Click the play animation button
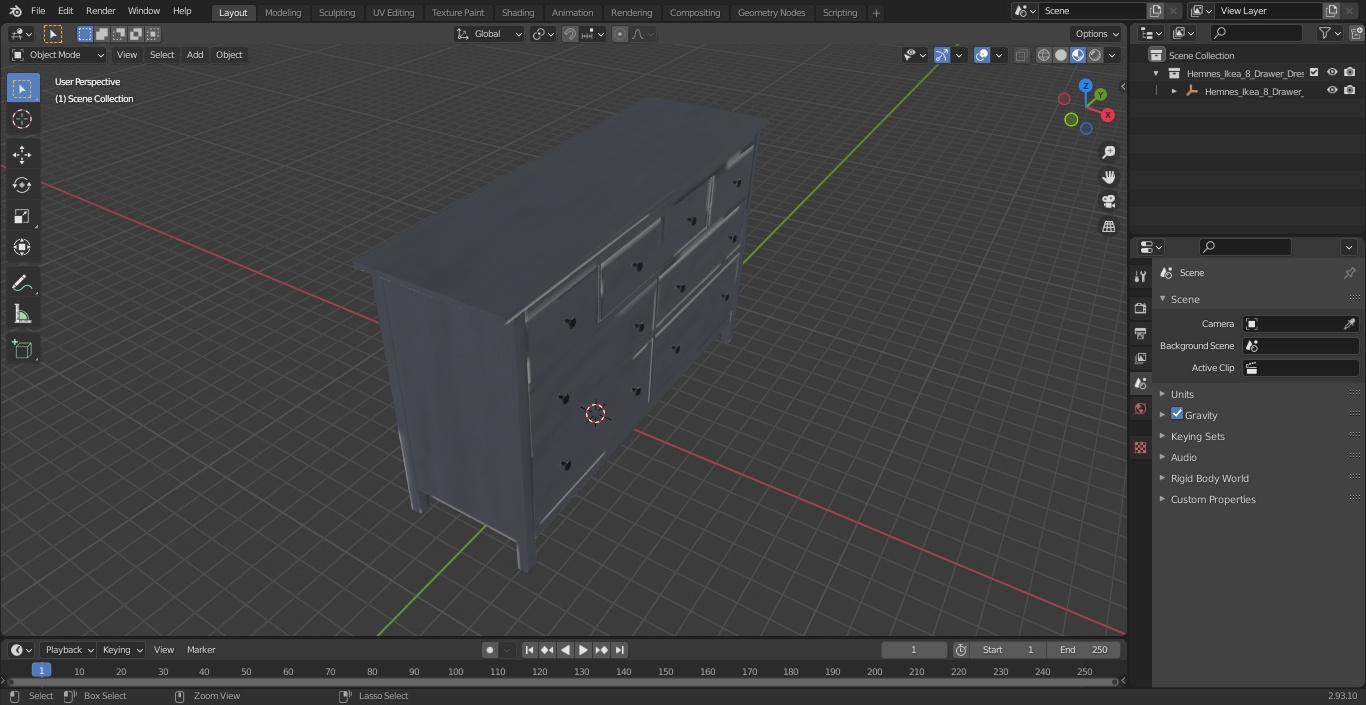This screenshot has width=1366, height=705. [583, 650]
